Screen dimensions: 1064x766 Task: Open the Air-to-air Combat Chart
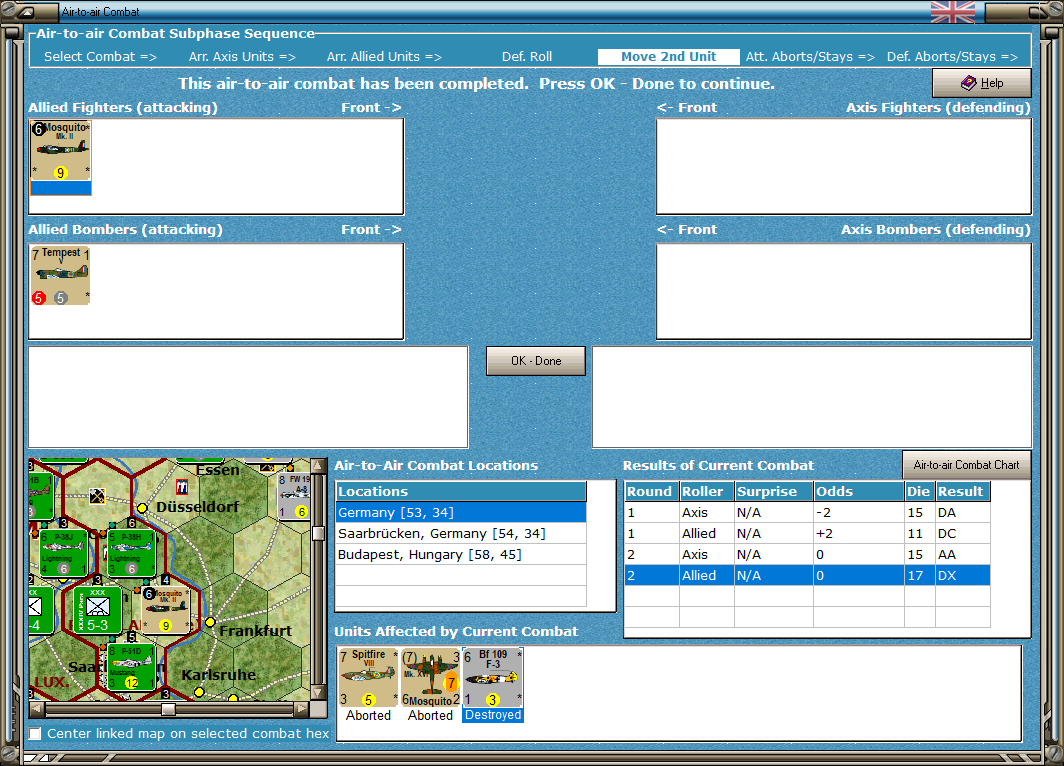[966, 465]
